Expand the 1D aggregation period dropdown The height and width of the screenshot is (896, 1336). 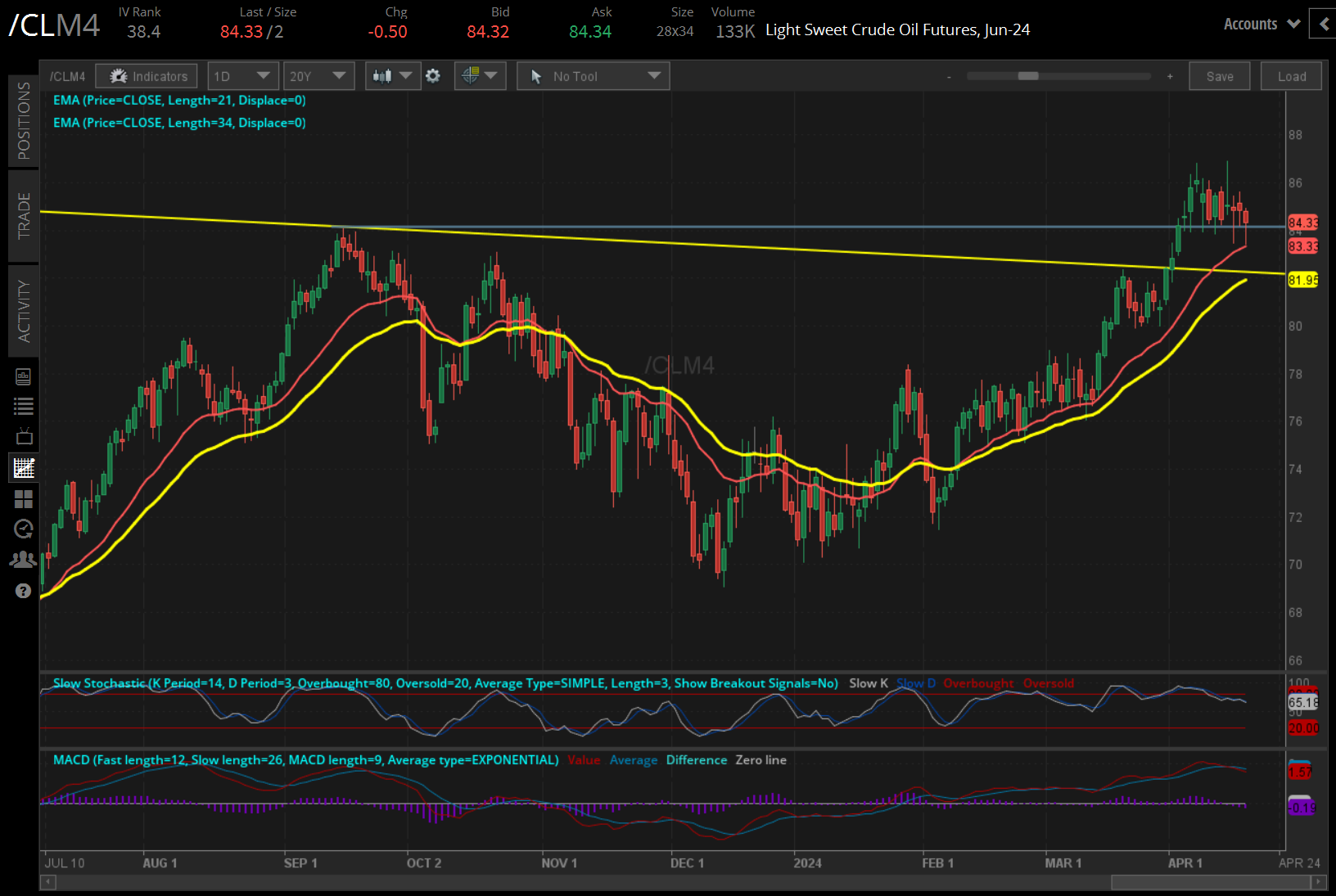[x=243, y=76]
